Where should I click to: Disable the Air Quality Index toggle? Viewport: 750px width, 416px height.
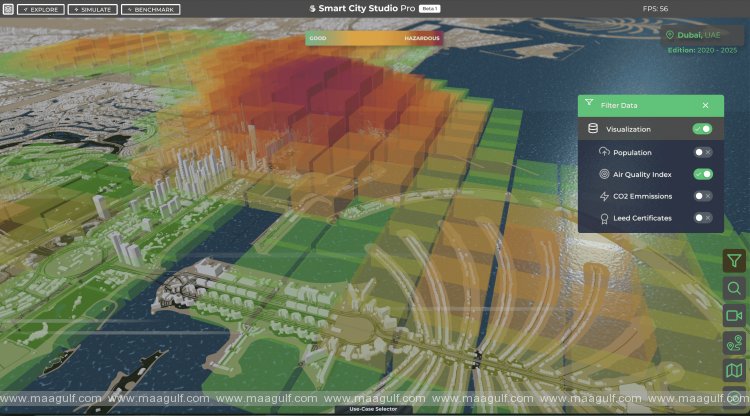pos(703,174)
